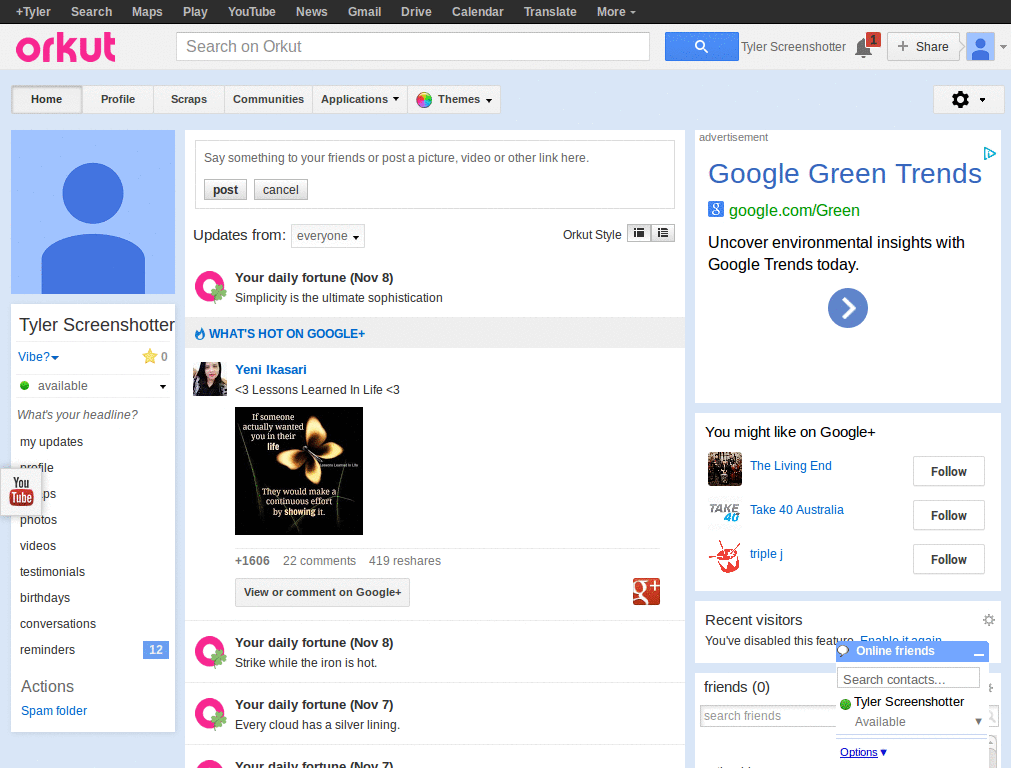Viewport: 1024px width, 768px height.
Task: Click the fortune icon next to 'Strike while the iron is hot'
Action: click(210, 652)
